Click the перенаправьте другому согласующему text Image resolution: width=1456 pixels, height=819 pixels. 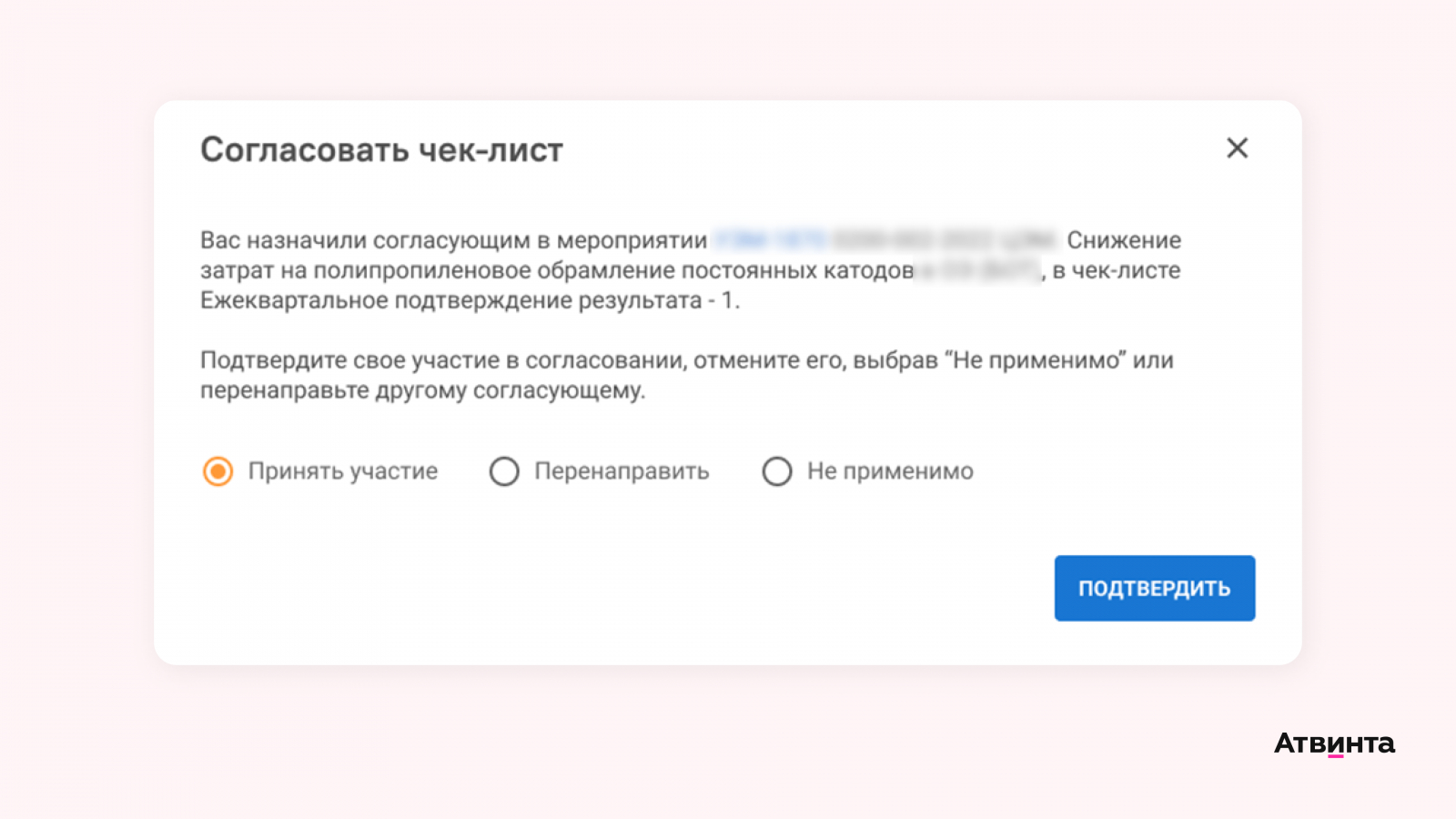coord(422,390)
